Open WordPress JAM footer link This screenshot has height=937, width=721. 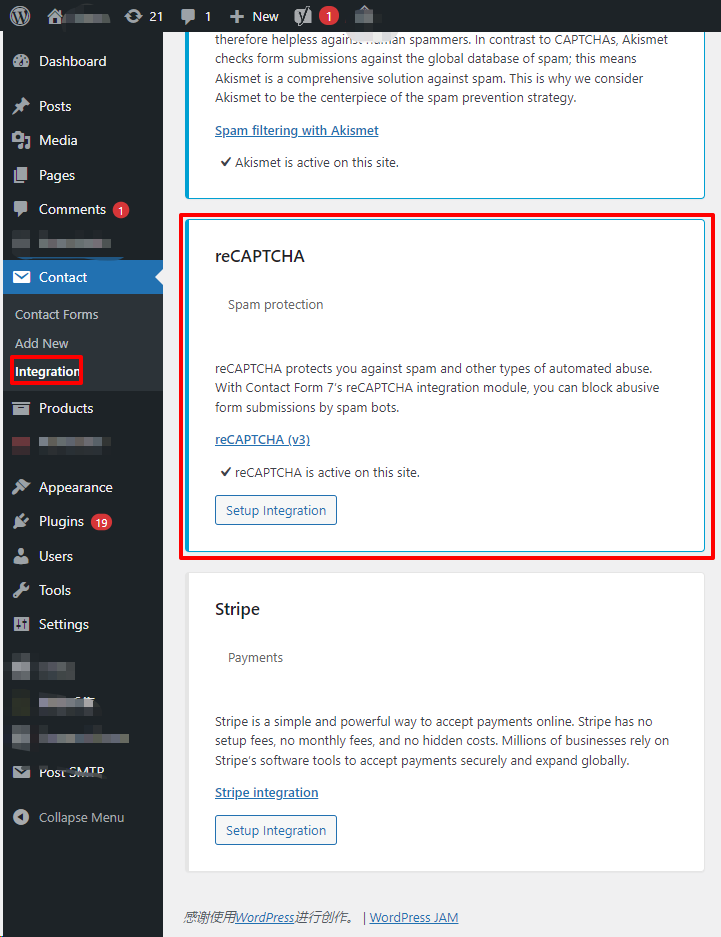[414, 917]
